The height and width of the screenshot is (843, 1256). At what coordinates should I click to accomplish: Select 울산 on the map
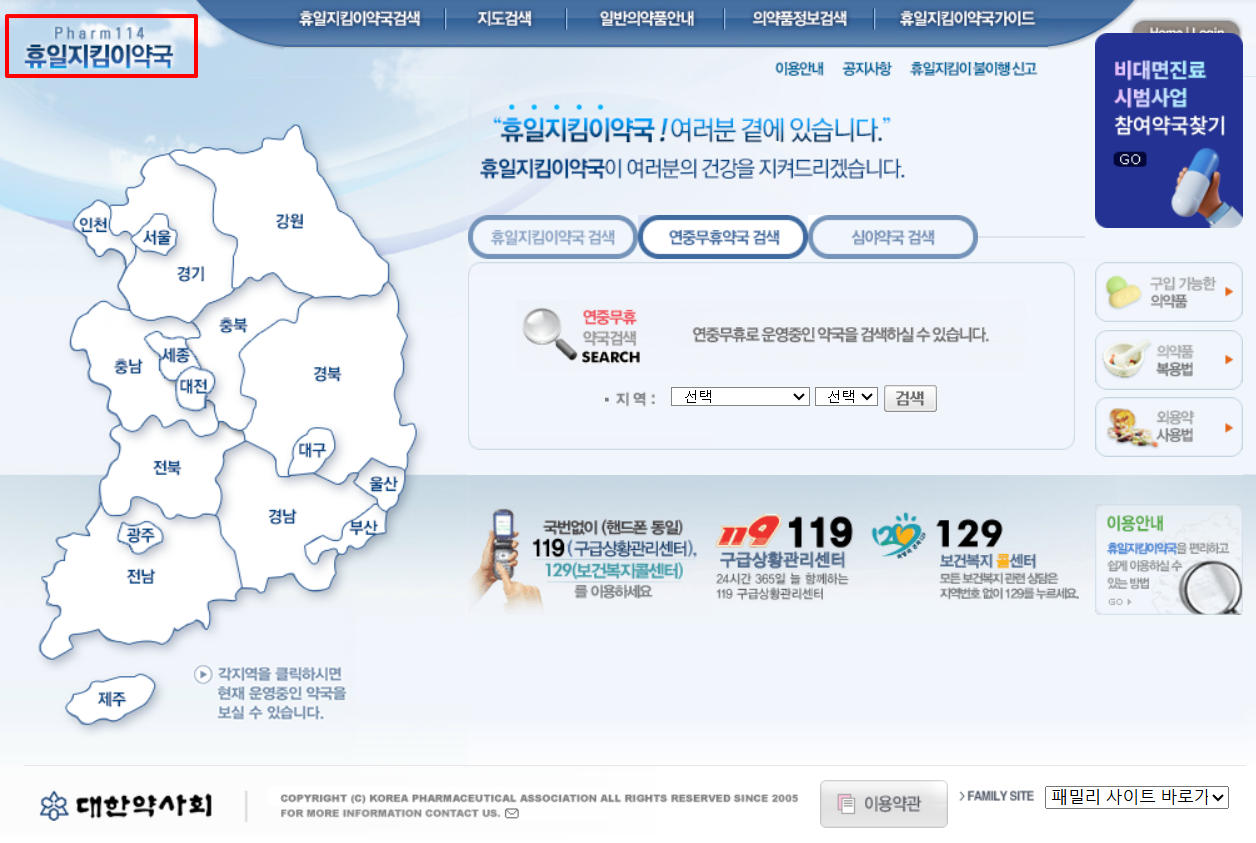click(384, 484)
